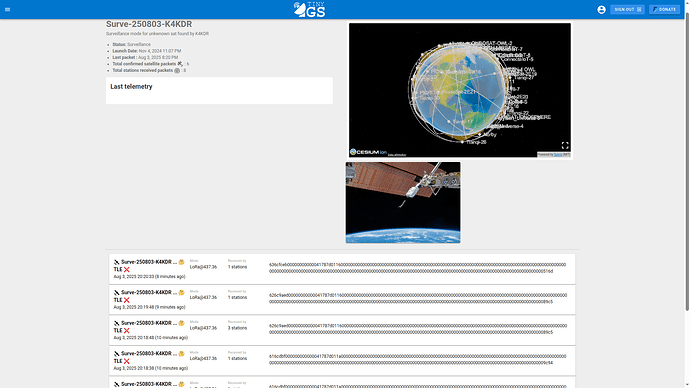Click the DONATE button
This screenshot has height=388, width=690.
664,9
